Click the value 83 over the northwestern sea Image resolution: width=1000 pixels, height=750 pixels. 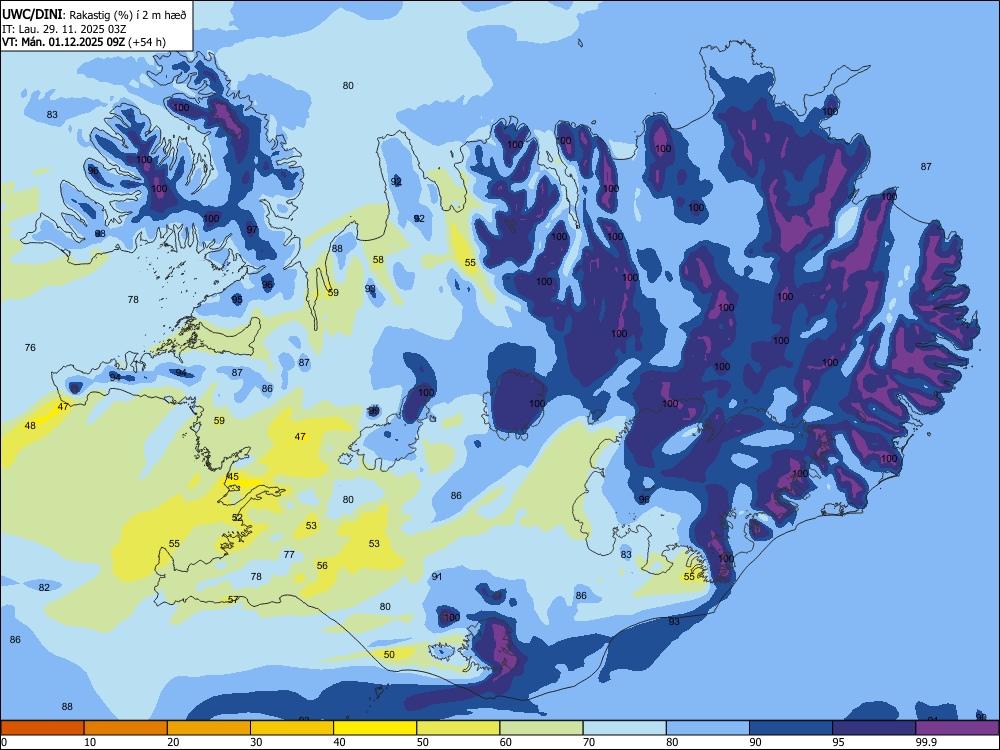coord(52,115)
